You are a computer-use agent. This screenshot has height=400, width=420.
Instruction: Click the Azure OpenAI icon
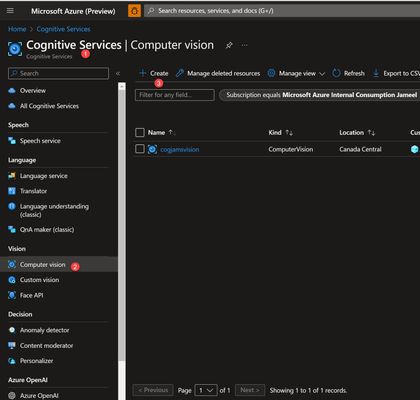click(12, 396)
